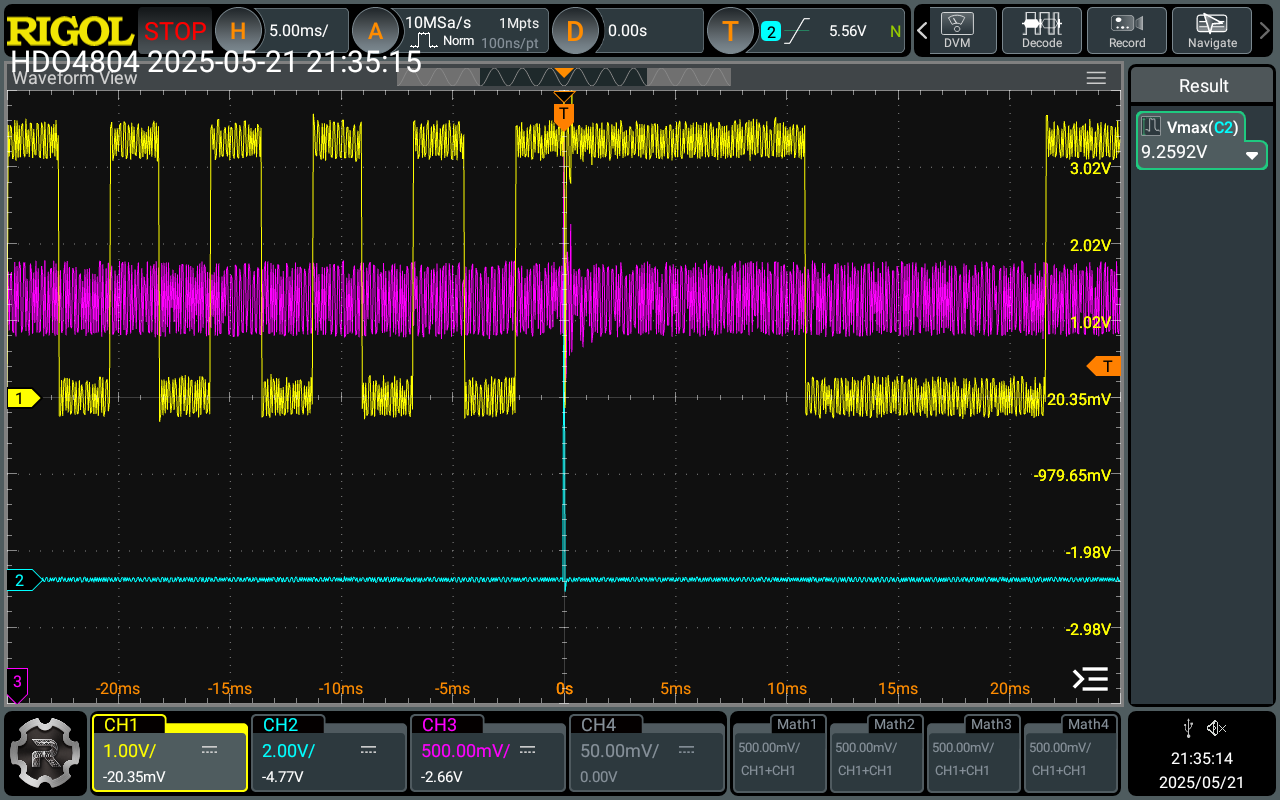
Task: Click the CH3 magenta ground marker
Action: (17, 682)
